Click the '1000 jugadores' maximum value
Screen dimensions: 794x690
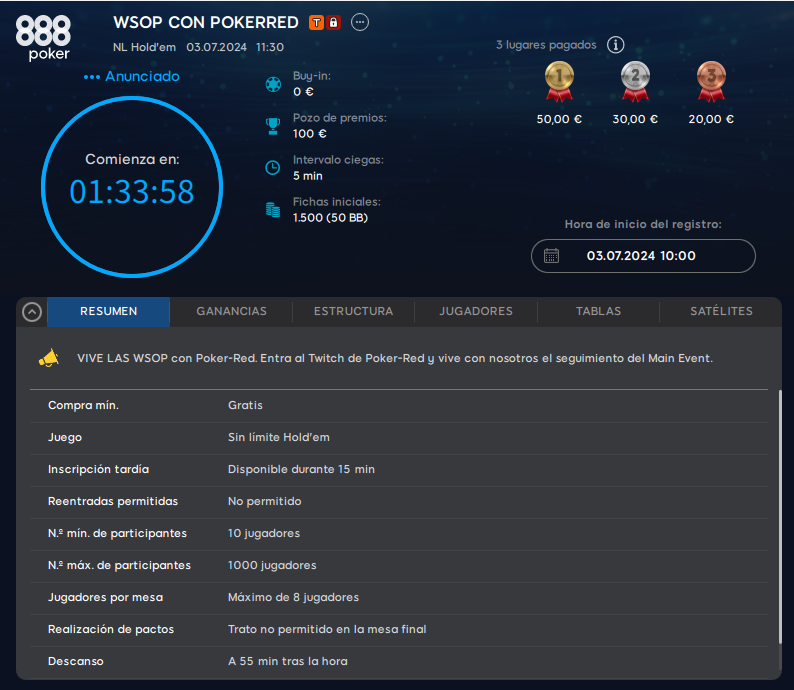tap(272, 565)
